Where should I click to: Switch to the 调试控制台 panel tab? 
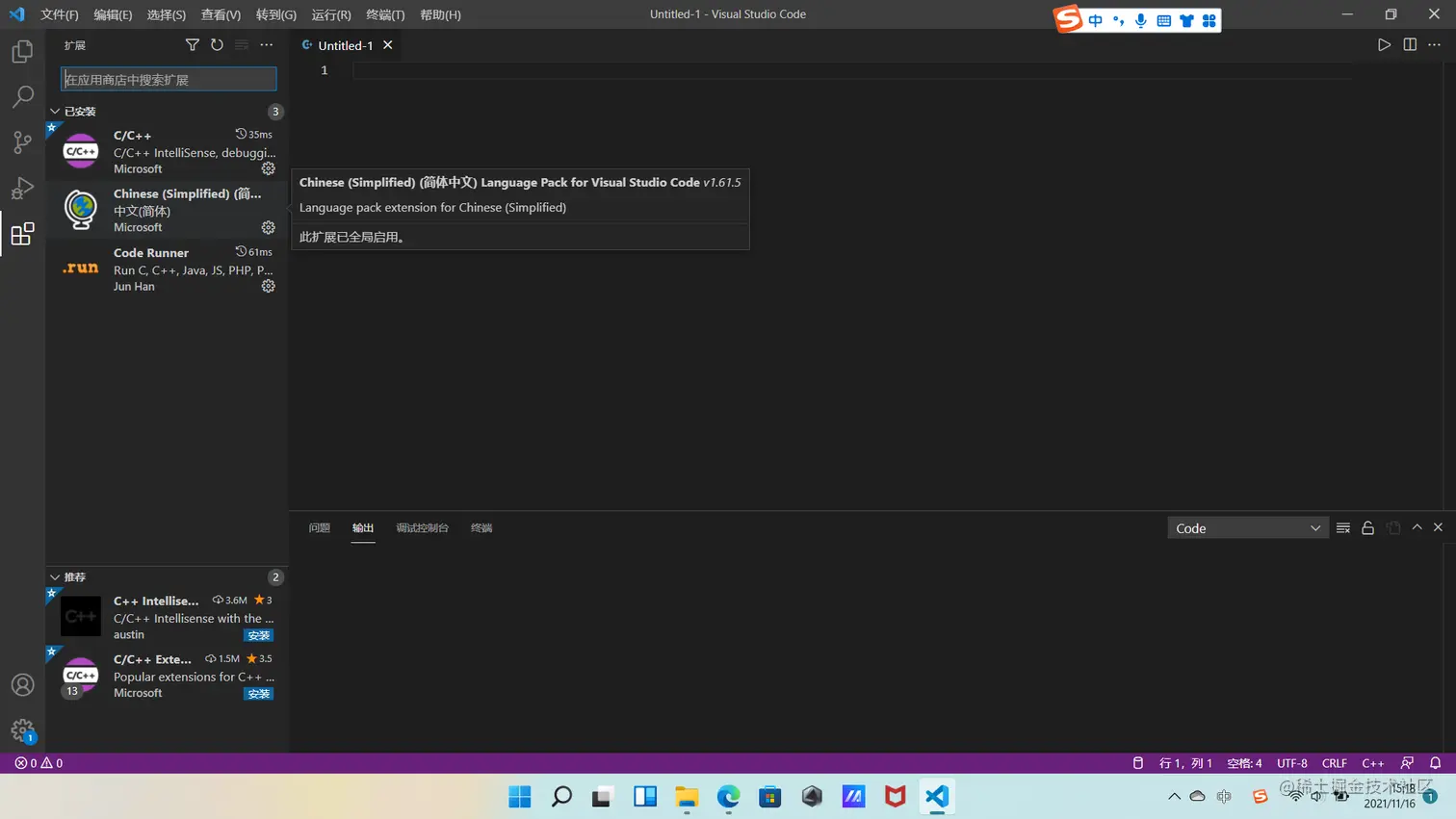pos(422,527)
